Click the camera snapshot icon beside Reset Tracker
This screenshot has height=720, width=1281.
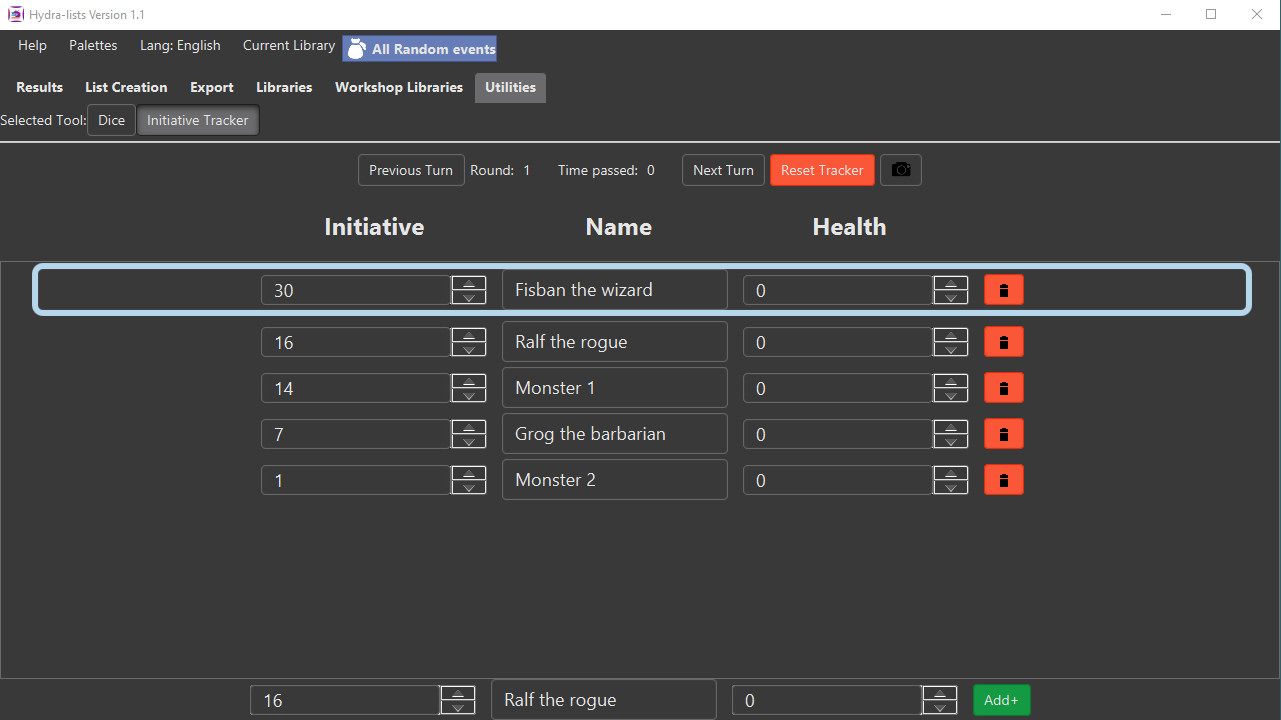[x=900, y=170]
